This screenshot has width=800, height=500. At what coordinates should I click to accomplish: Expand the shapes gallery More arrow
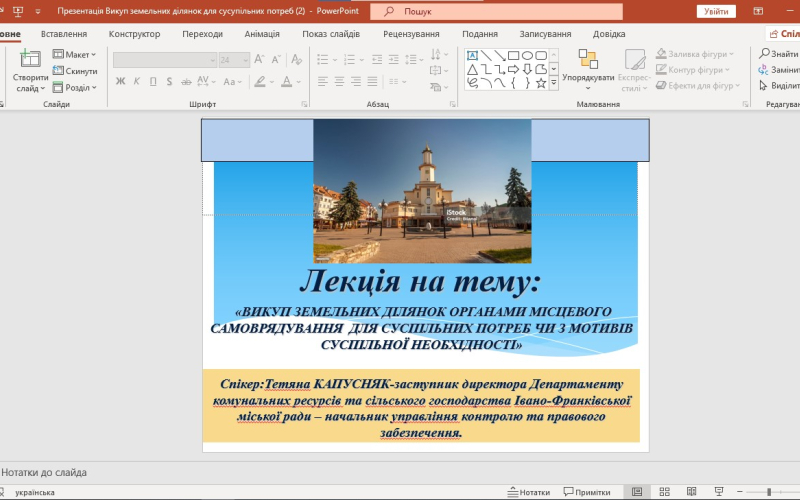(555, 84)
